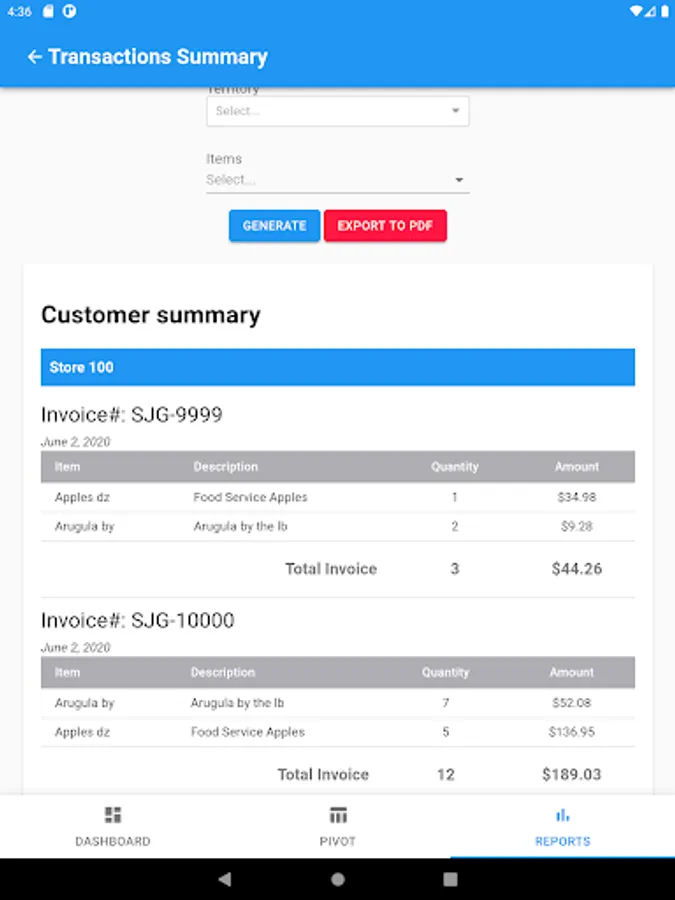675x900 pixels.
Task: Open the Territory Select dropdown
Action: pos(338,111)
